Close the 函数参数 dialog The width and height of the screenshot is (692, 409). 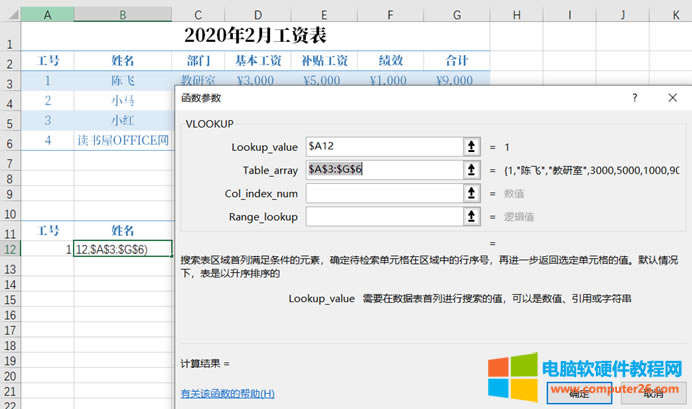[x=672, y=98]
